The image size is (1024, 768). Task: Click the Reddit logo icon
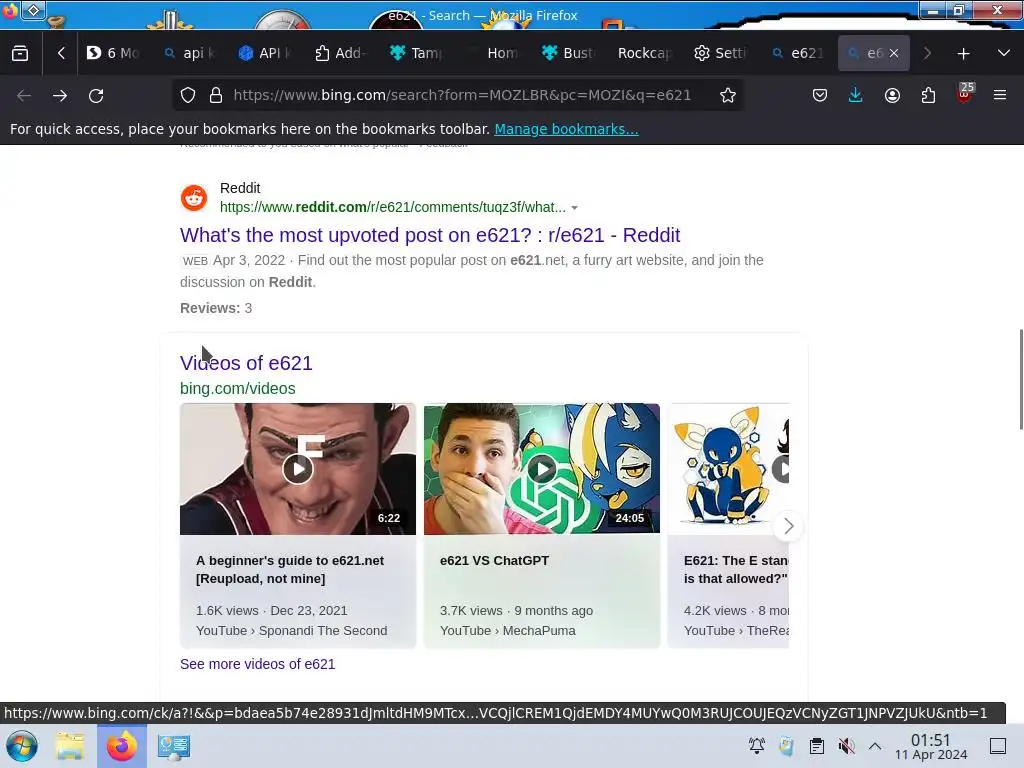[194, 198]
